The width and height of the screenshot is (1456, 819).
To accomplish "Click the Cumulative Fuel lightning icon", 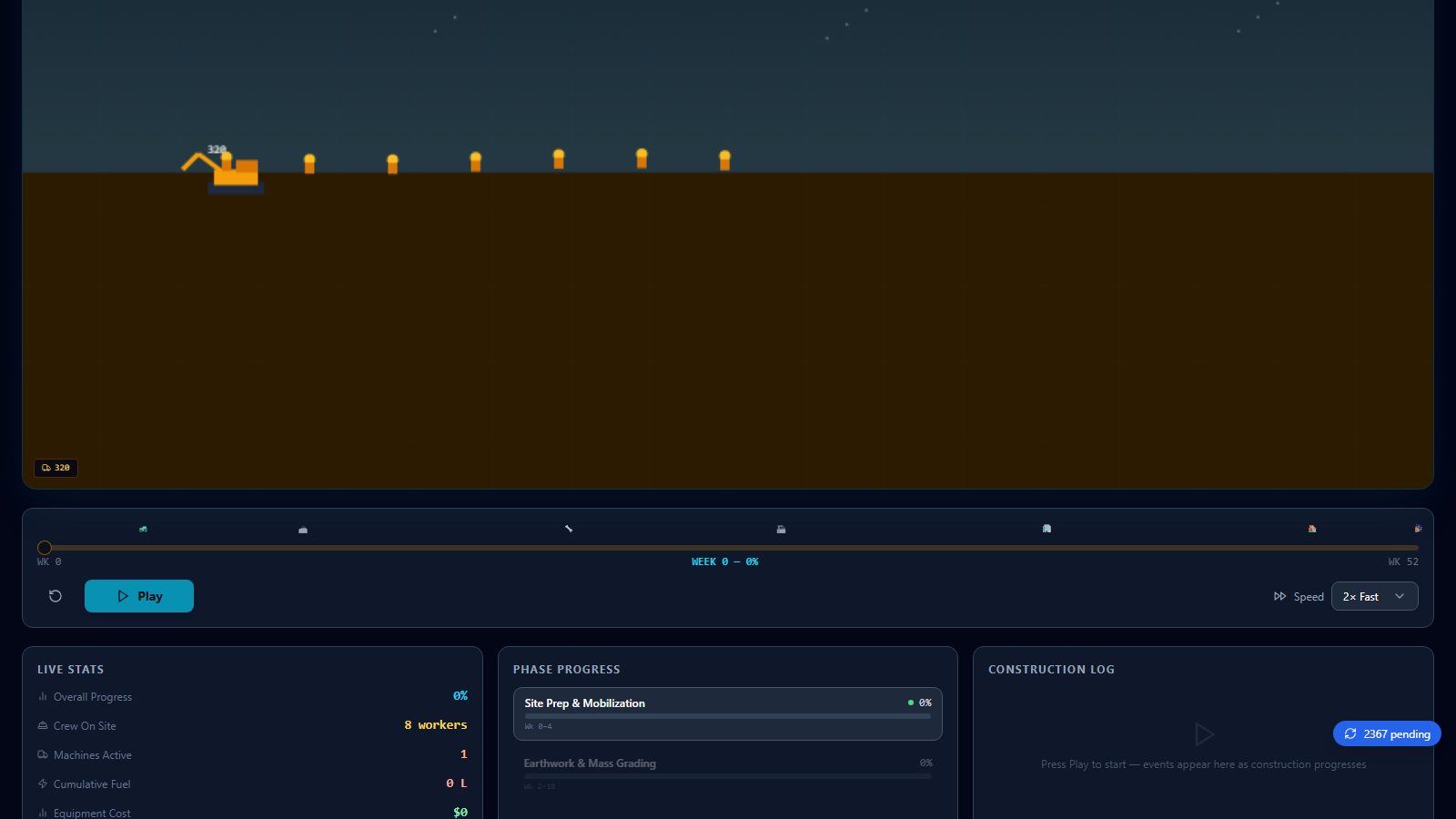I will click(43, 784).
